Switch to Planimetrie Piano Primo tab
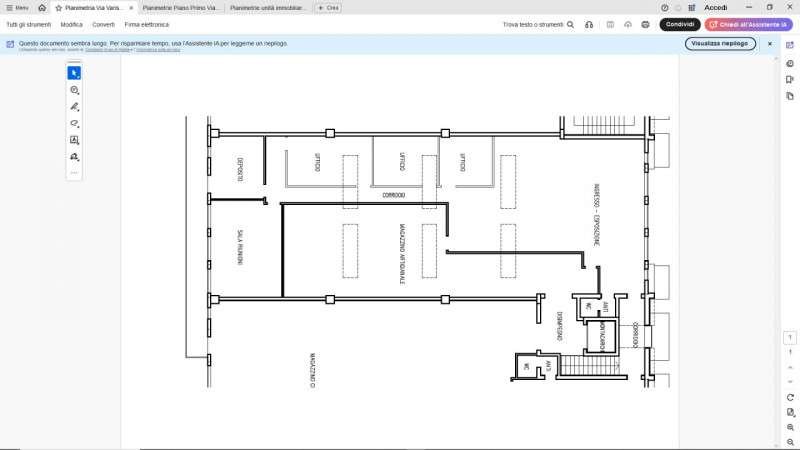Image resolution: width=800 pixels, height=450 pixels. [180, 8]
